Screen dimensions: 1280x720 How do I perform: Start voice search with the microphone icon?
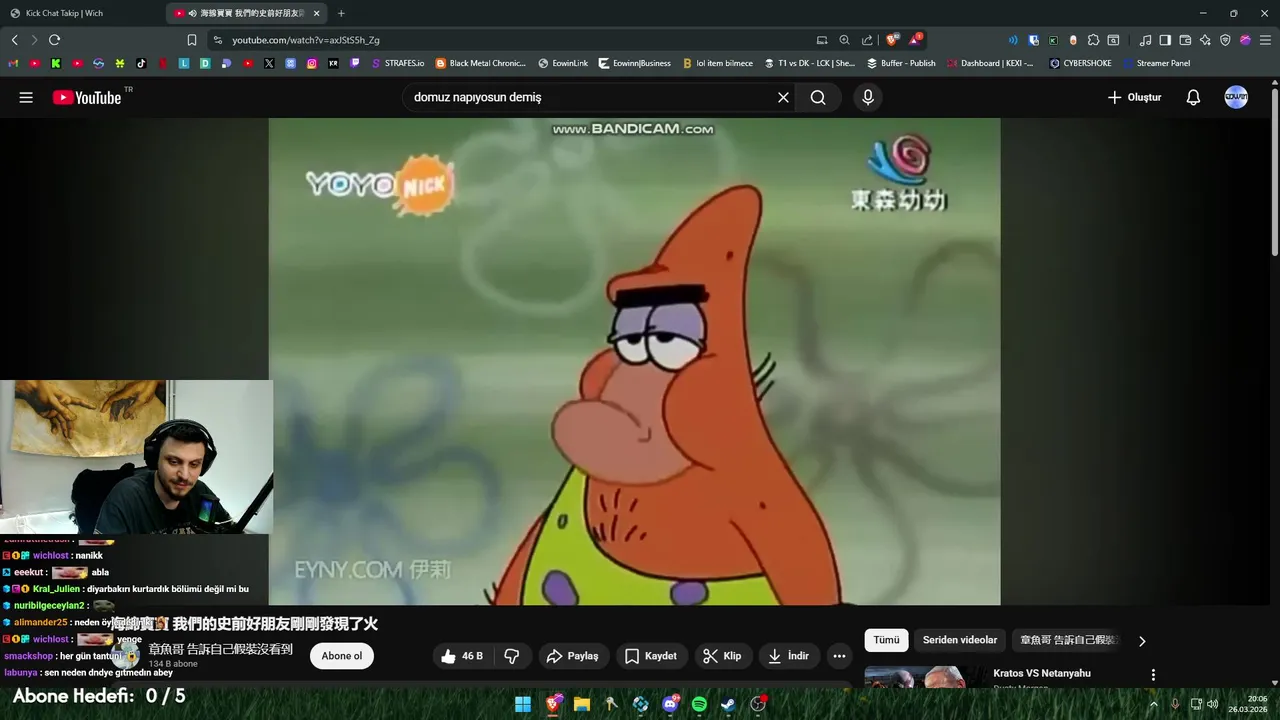tap(868, 97)
